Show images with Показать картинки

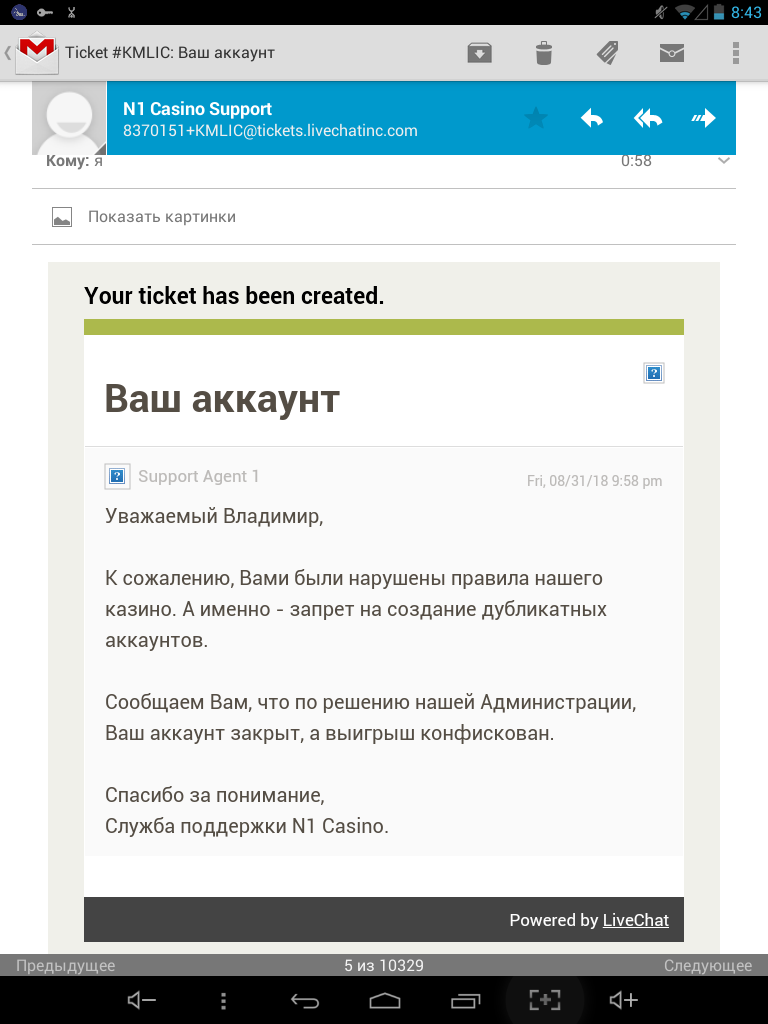tap(161, 217)
